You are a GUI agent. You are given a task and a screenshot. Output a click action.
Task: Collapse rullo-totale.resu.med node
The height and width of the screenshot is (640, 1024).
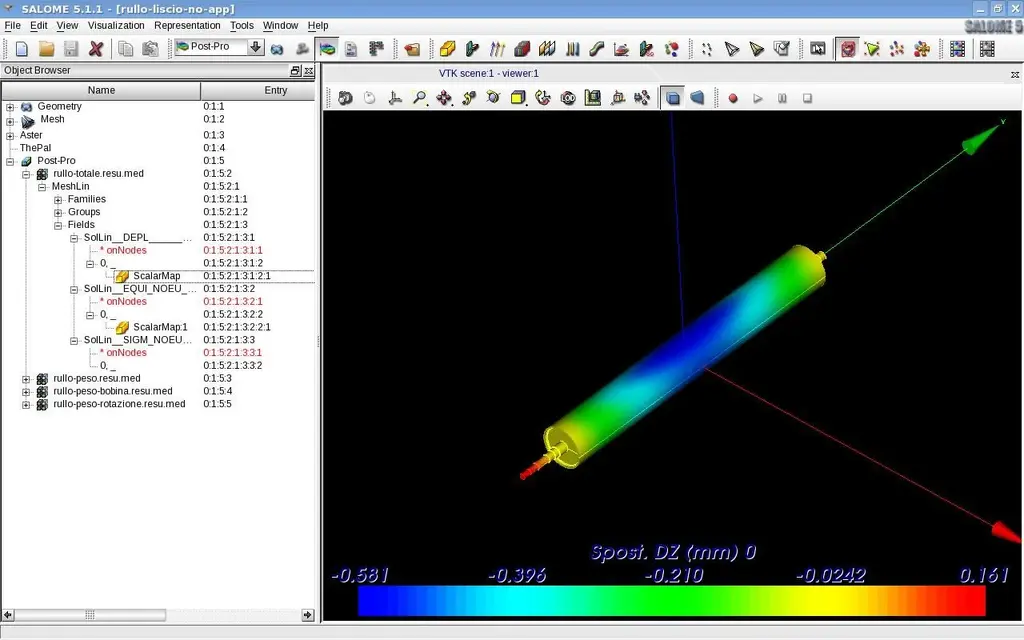26,174
